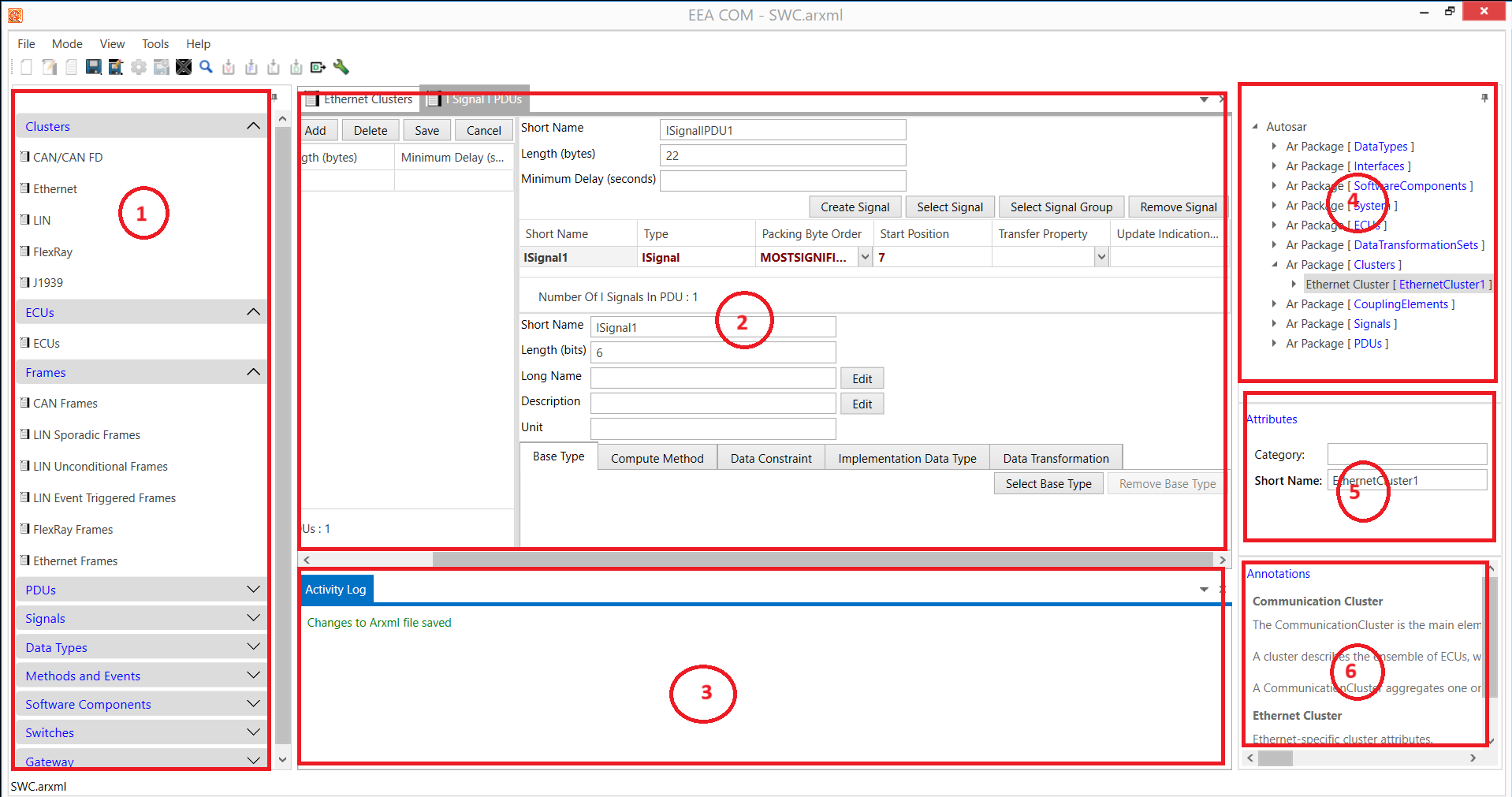This screenshot has height=797, width=1512.
Task: Open the Packing Byte Order dropdown for ISignal1
Action: pos(865,257)
